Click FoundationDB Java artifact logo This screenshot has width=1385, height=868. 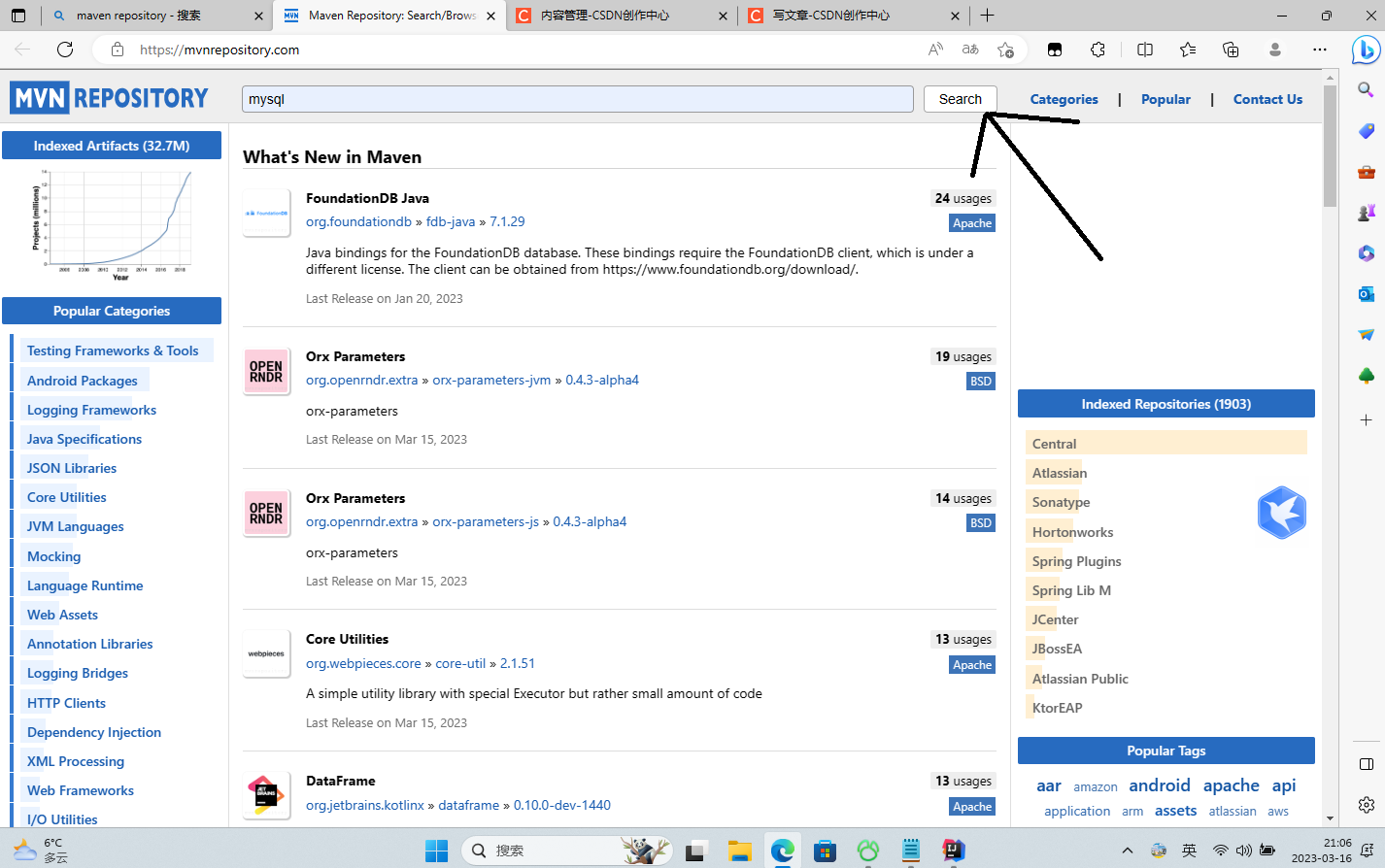pyautogui.click(x=266, y=213)
